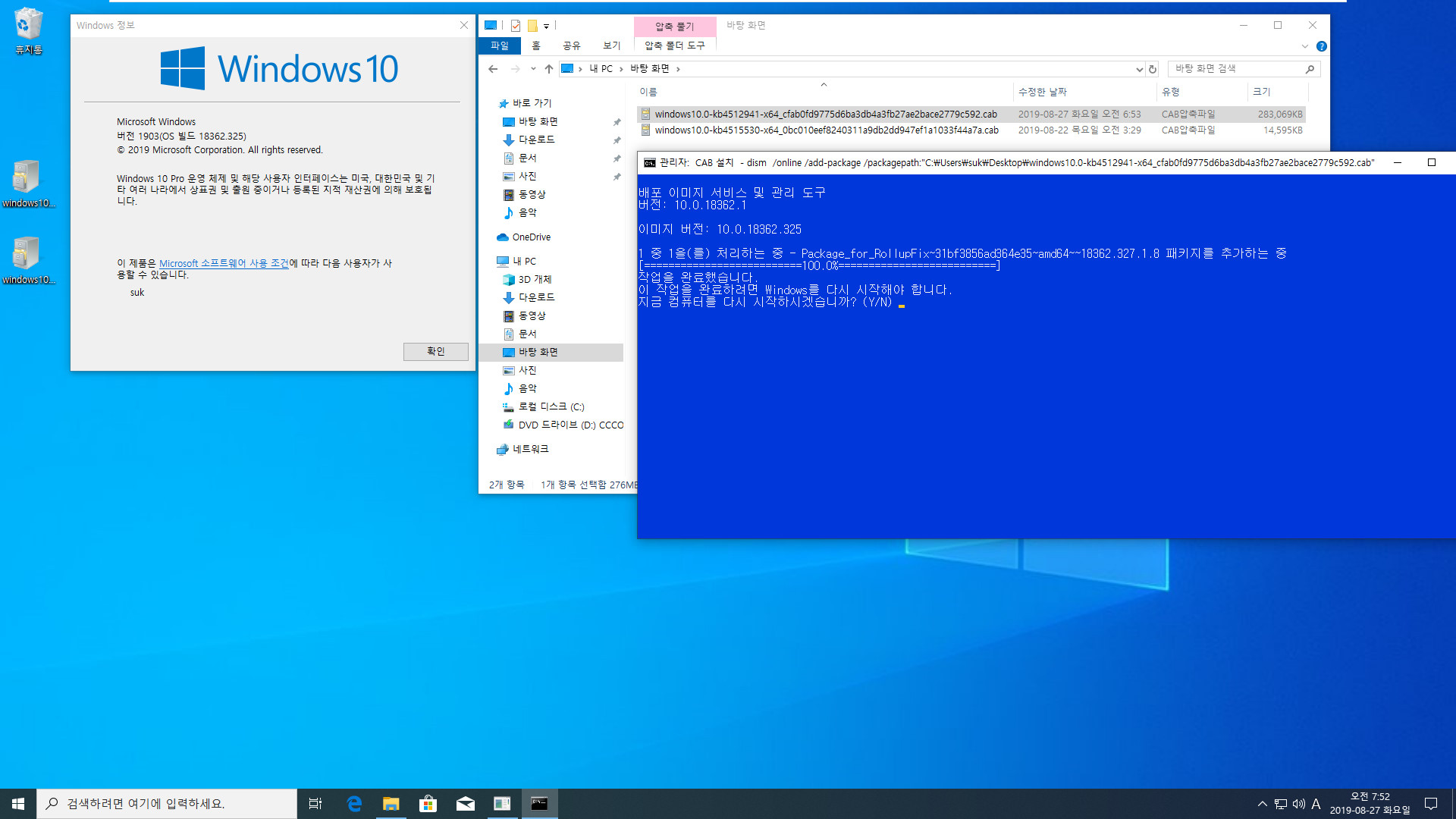Click the 확인 button in Windows 정보 dialog
Screen dimensions: 1456x819
[436, 351]
